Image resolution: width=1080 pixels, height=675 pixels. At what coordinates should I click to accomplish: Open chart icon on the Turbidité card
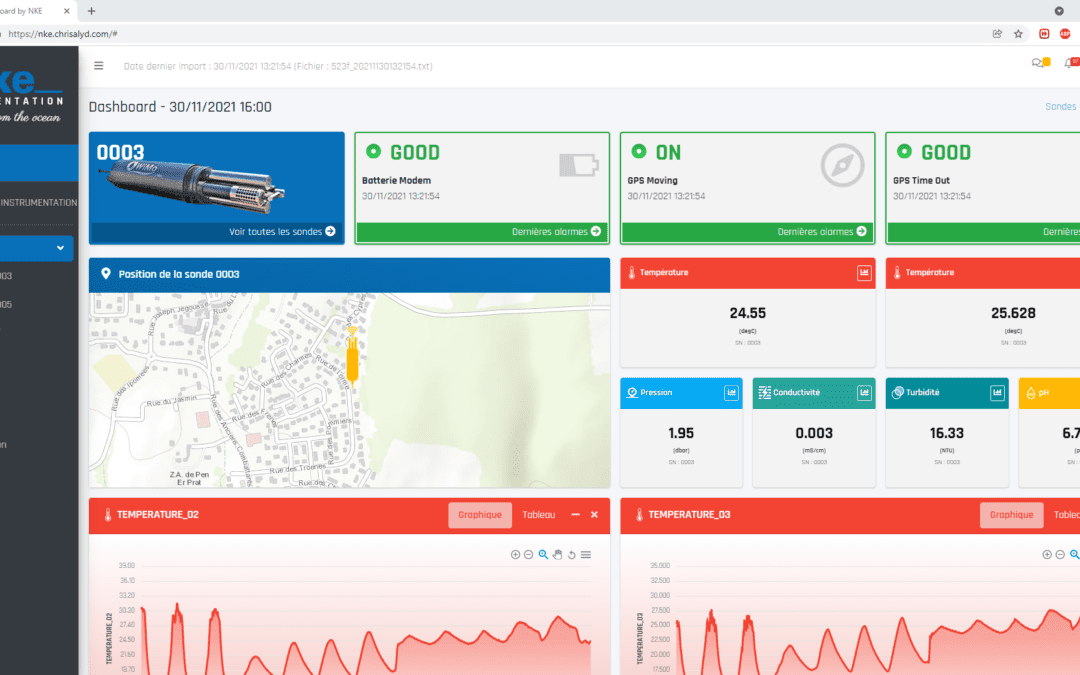pos(997,393)
